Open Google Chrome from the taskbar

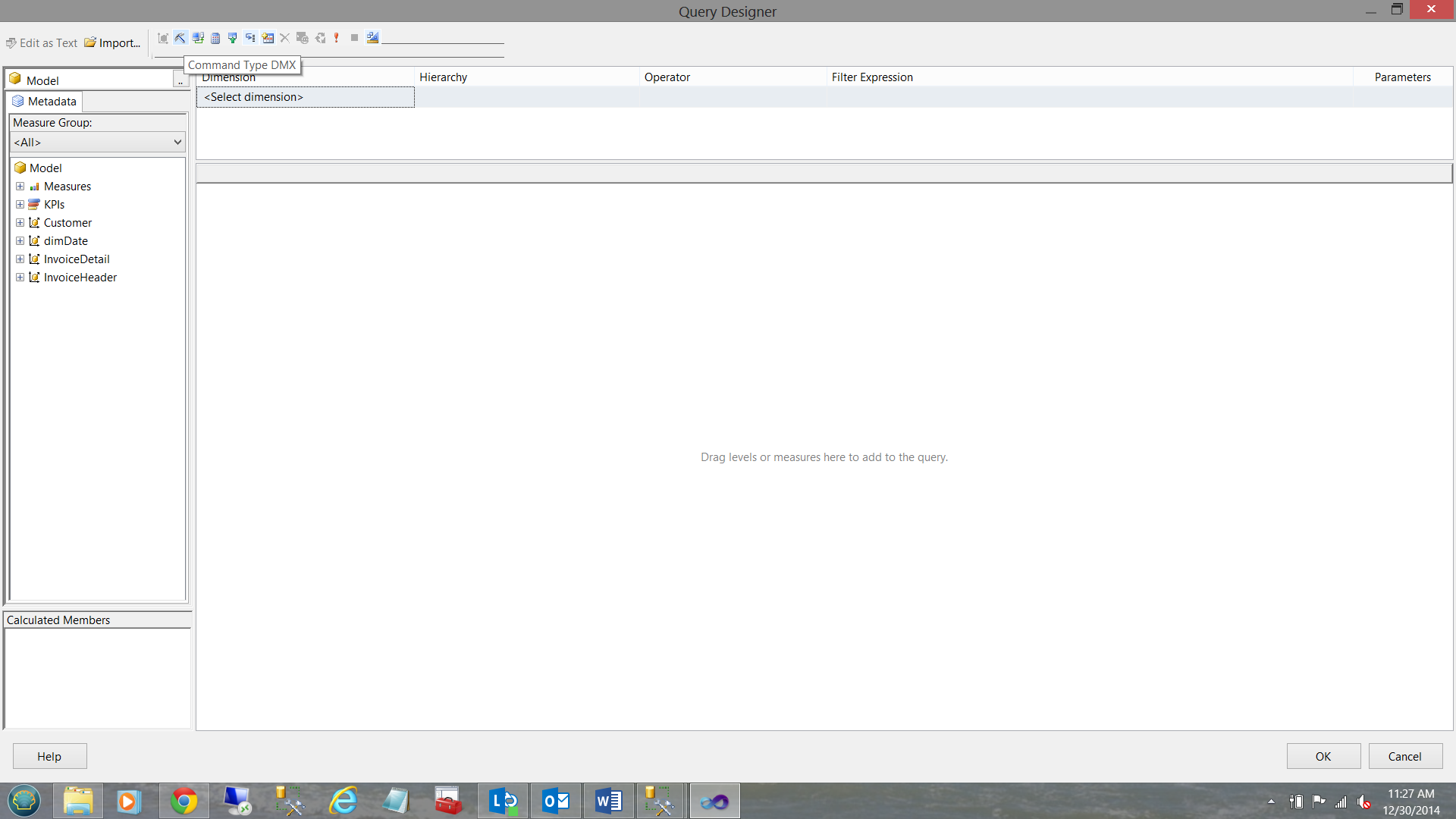point(184,801)
